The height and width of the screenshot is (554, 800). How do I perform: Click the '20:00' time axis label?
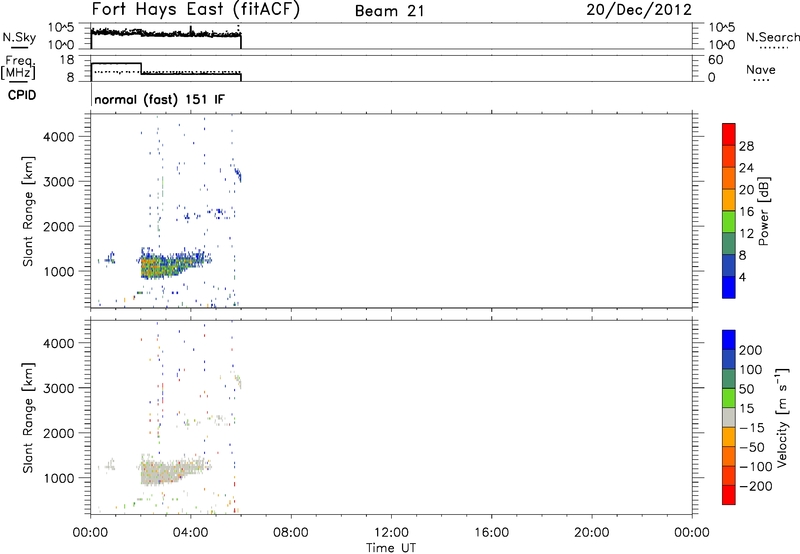pyautogui.click(x=592, y=533)
